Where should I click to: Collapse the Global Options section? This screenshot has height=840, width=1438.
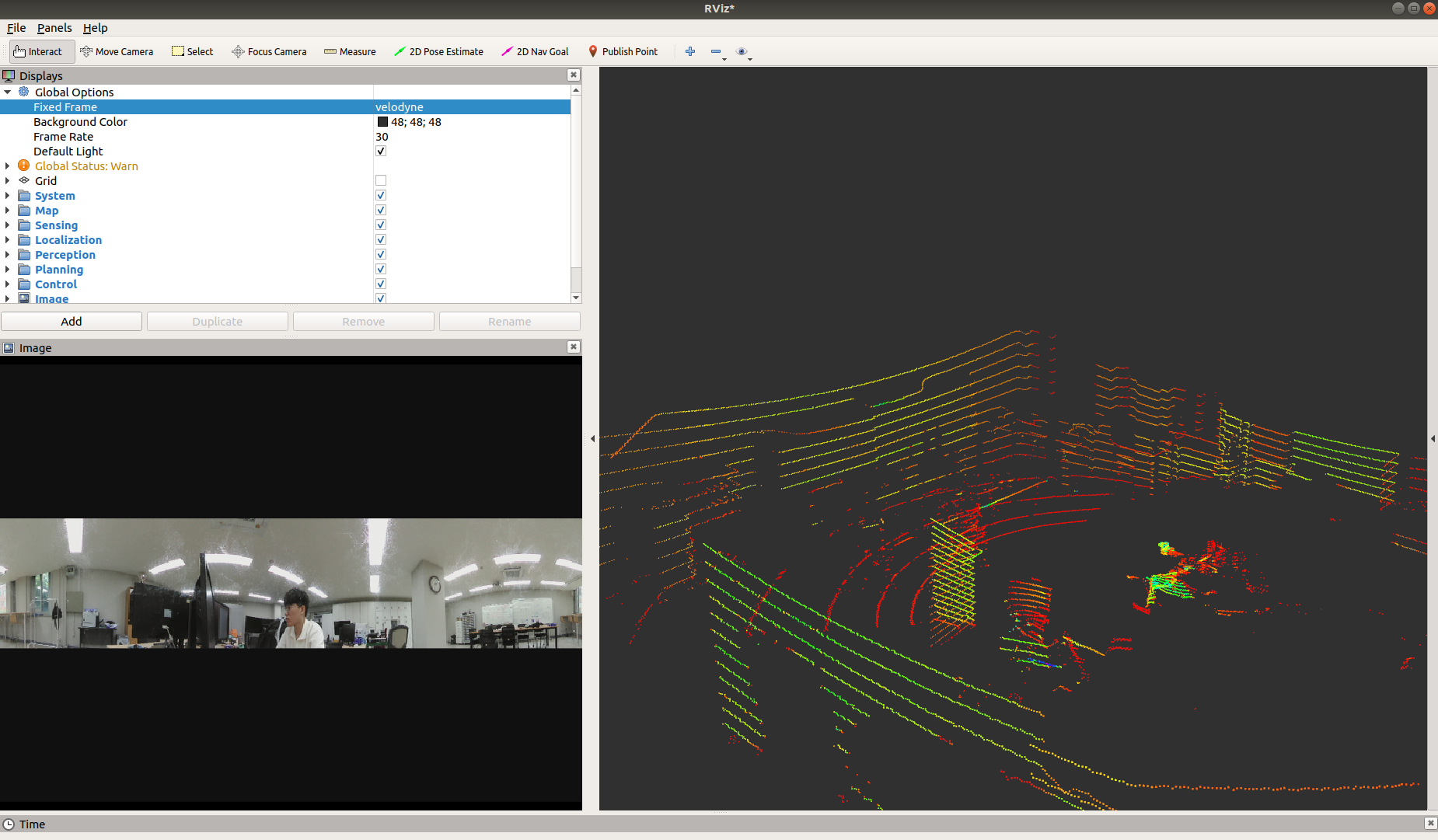8,92
